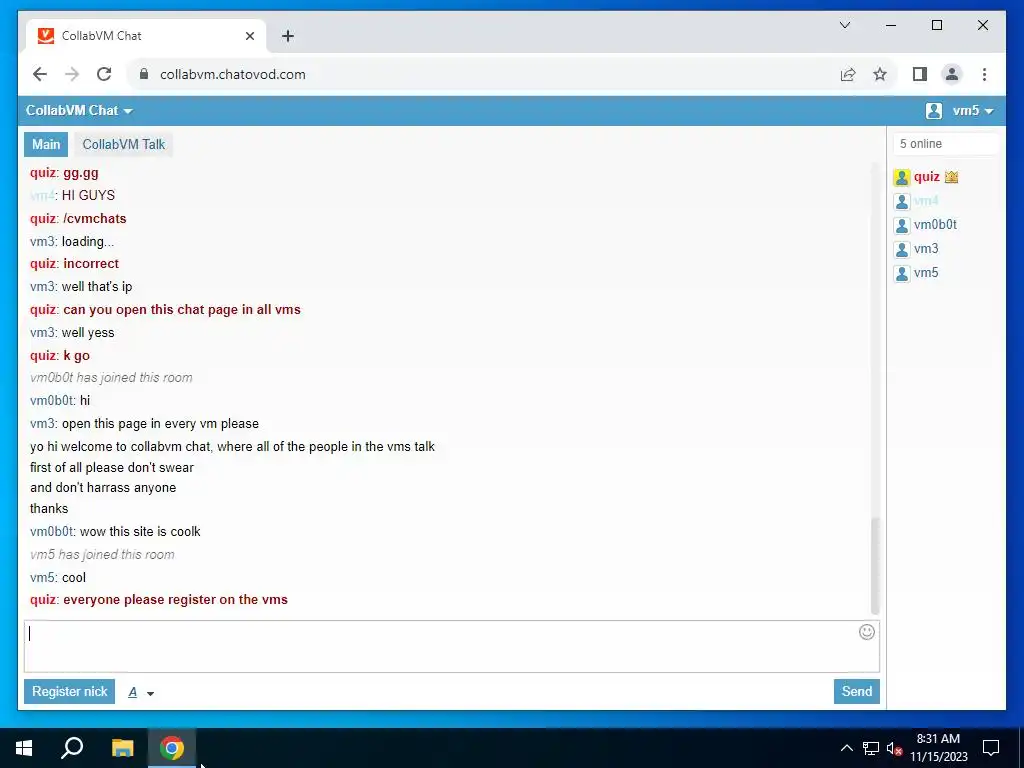
Task: Open the taskbar clock and date
Action: click(938, 748)
